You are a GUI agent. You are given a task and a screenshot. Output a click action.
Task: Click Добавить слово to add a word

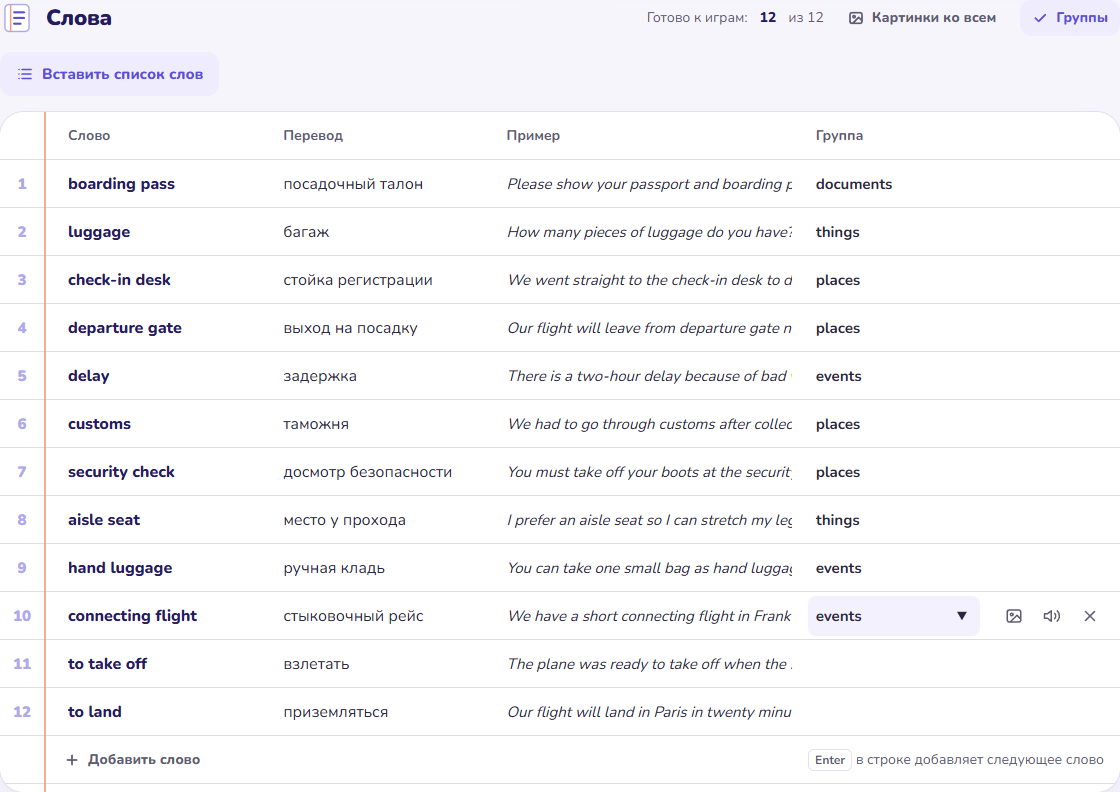tap(133, 760)
